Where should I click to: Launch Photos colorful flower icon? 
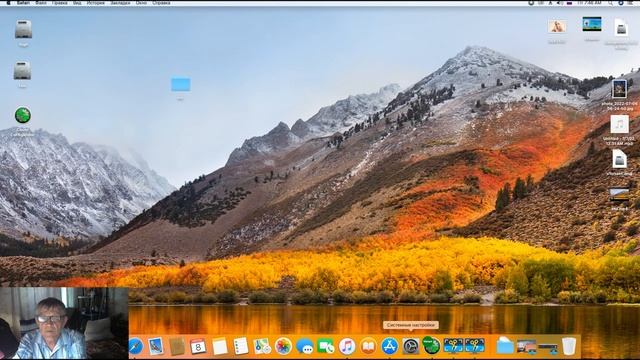[283, 346]
